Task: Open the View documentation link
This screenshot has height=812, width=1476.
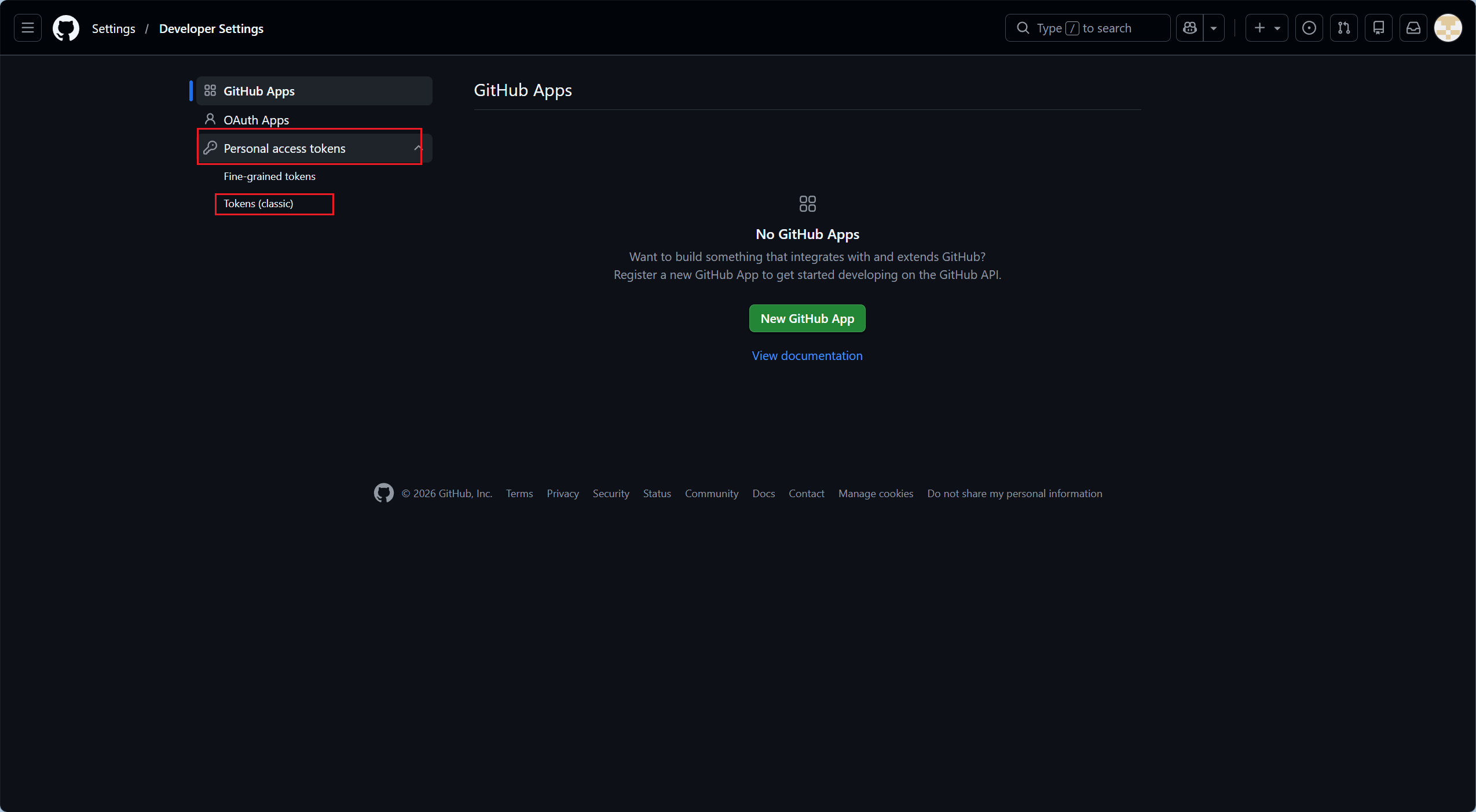Action: [807, 355]
